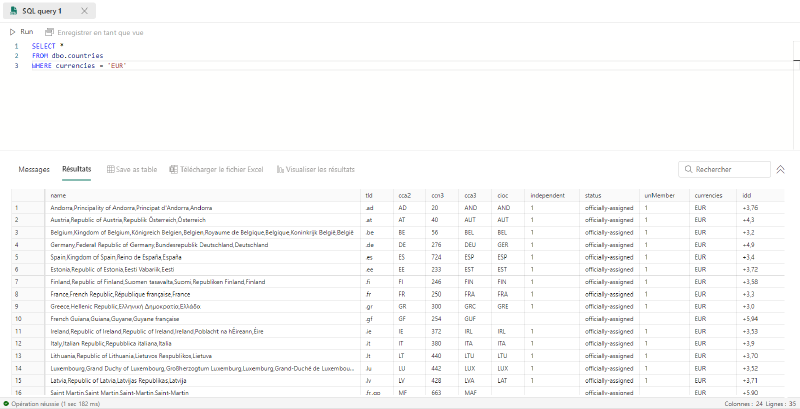Click dbo.countries on editor line 2
The height and width of the screenshot is (409, 800).
coord(78,55)
